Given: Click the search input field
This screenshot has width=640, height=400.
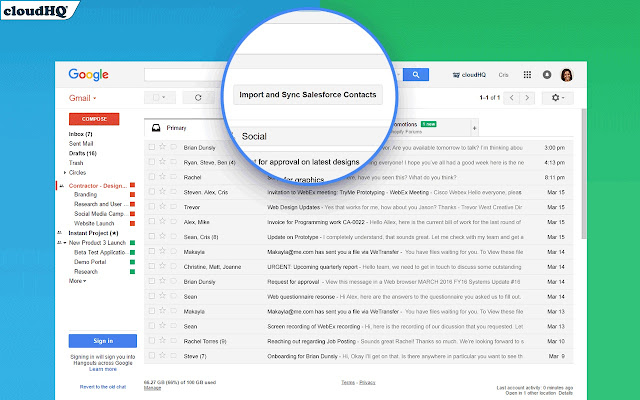Looking at the screenshot, I should click(186, 75).
